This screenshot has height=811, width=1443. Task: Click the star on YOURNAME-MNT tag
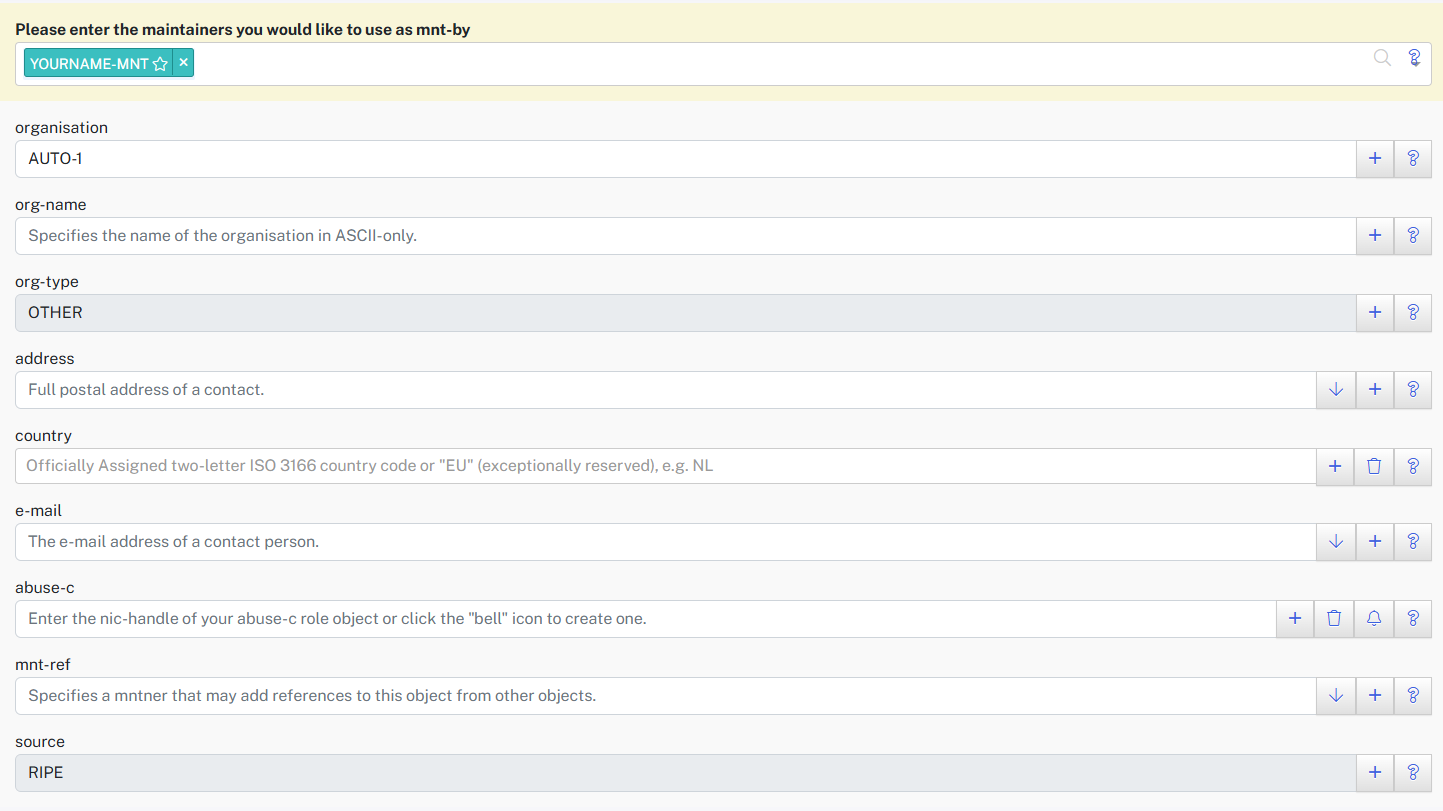click(160, 64)
